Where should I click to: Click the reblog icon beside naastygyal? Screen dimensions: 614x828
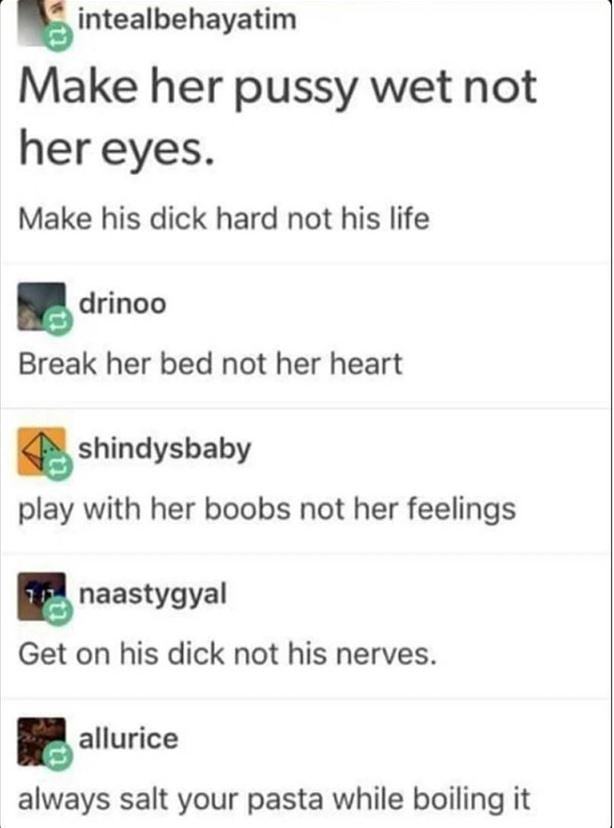(x=58, y=611)
